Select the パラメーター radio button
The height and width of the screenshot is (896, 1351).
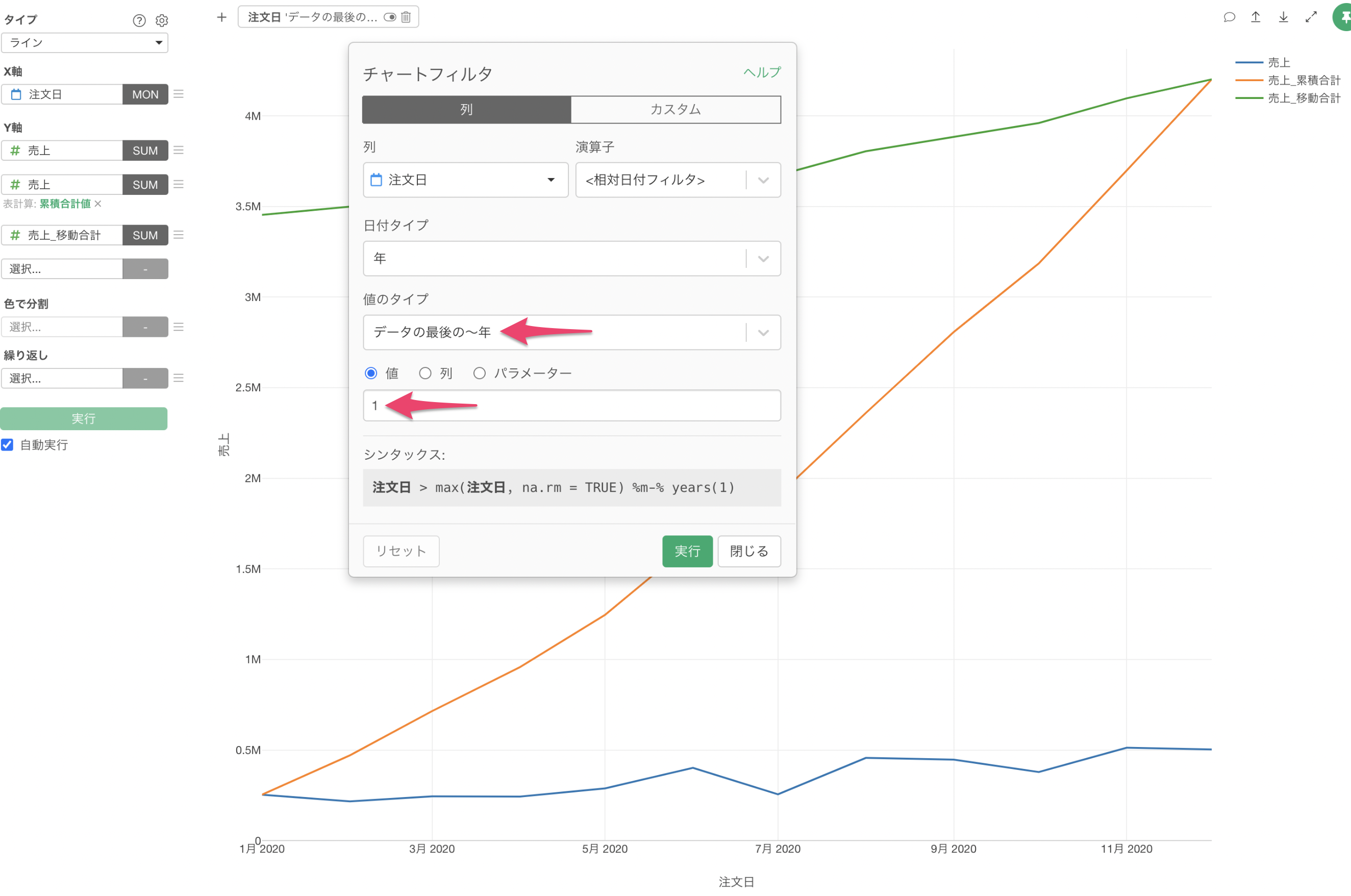[479, 373]
